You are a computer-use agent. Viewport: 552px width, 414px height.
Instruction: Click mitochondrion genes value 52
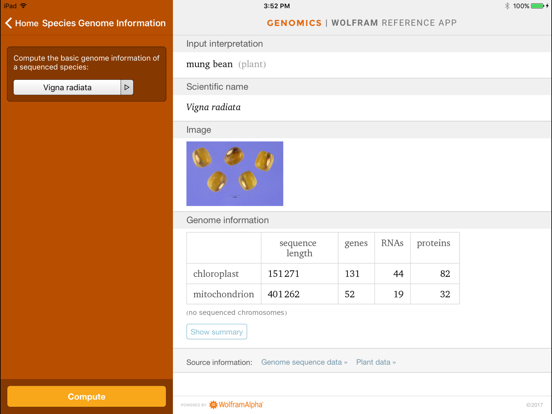[350, 294]
